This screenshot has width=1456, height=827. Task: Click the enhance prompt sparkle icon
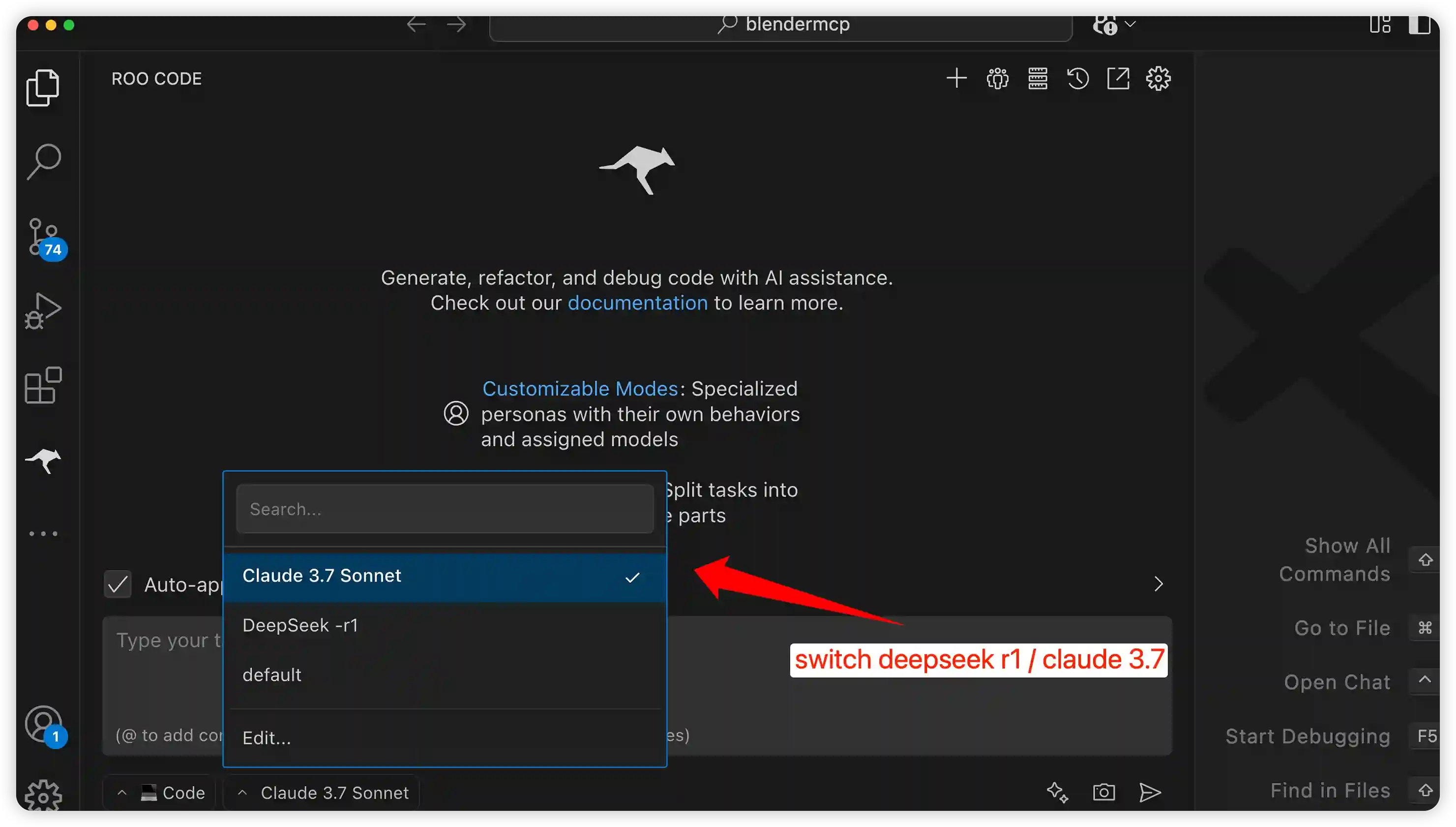1057,793
